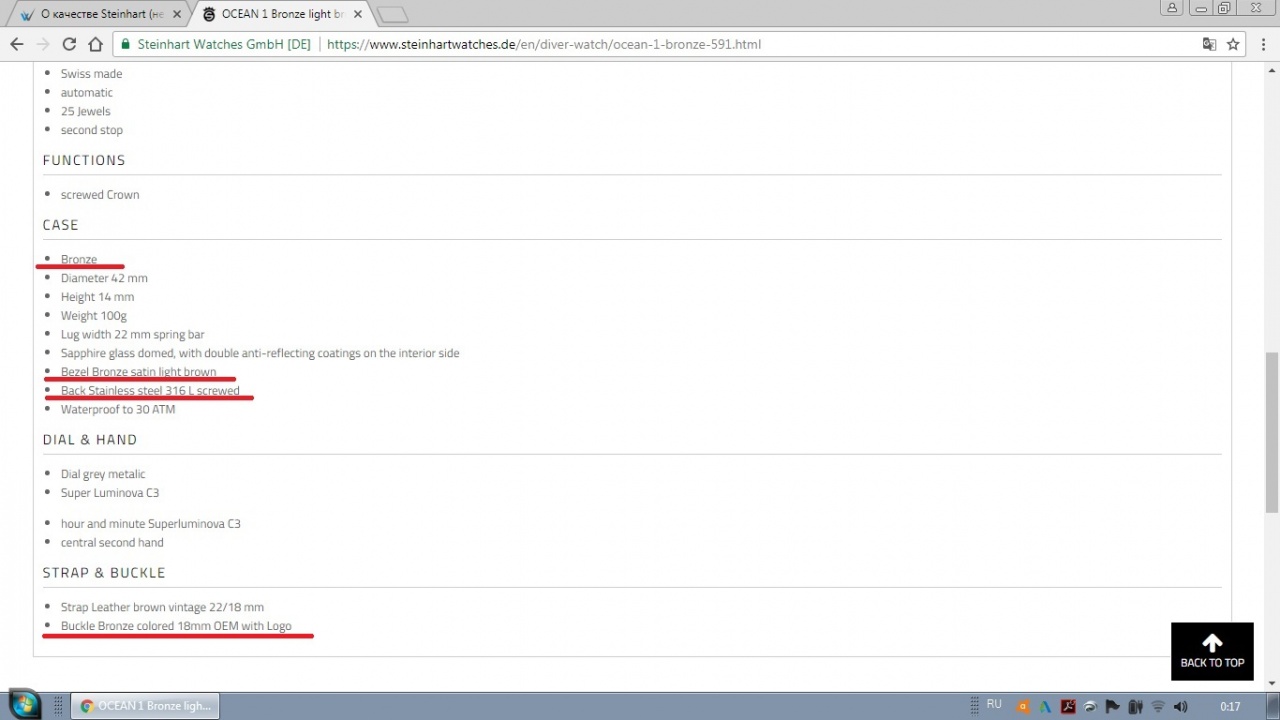Close the 'О качестве Steinhart' tab

coord(177,14)
